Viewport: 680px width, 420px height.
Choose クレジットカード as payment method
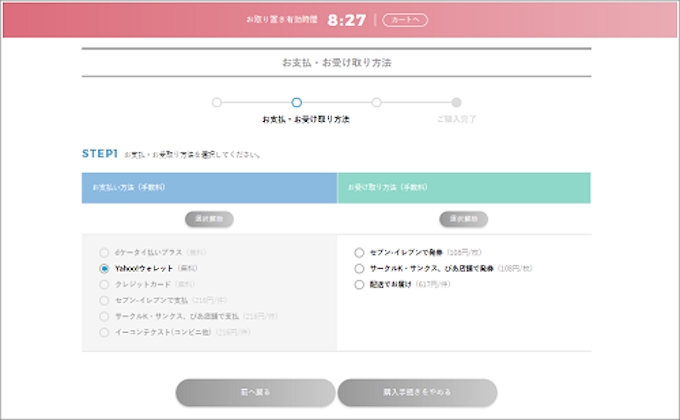pyautogui.click(x=104, y=284)
